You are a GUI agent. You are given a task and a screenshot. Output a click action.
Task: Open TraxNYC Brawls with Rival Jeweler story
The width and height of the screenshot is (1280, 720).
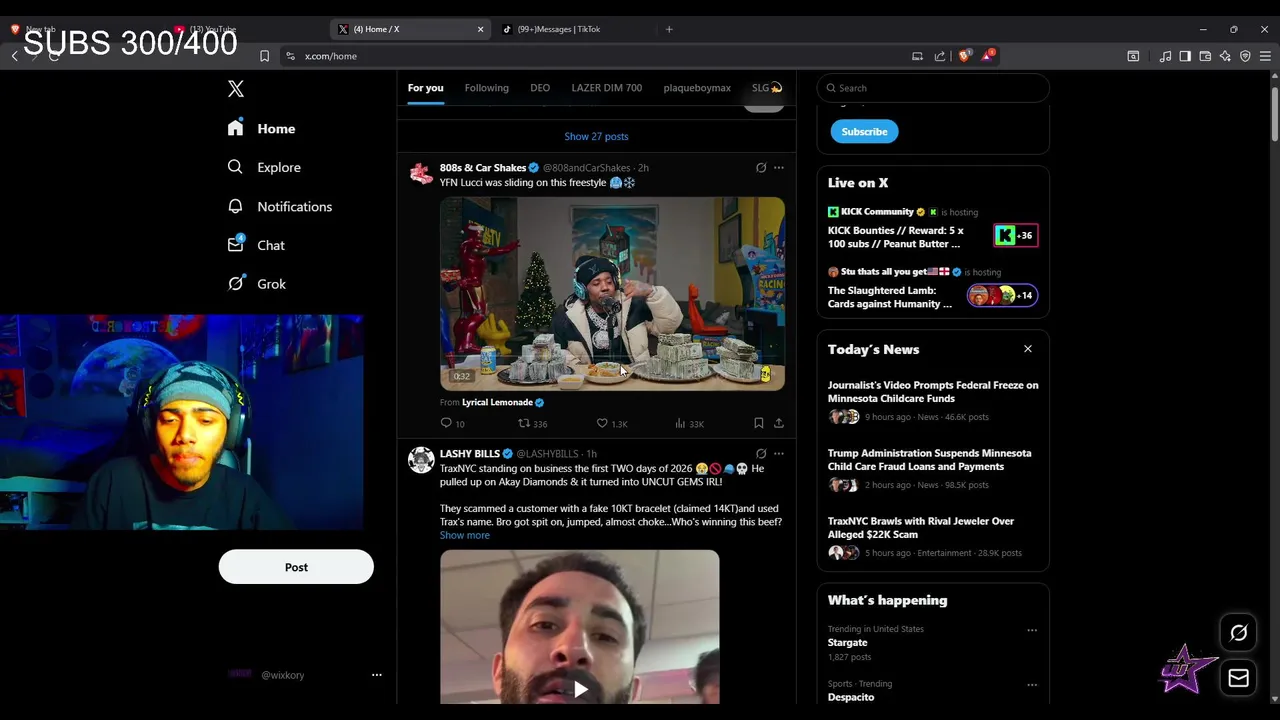click(921, 528)
